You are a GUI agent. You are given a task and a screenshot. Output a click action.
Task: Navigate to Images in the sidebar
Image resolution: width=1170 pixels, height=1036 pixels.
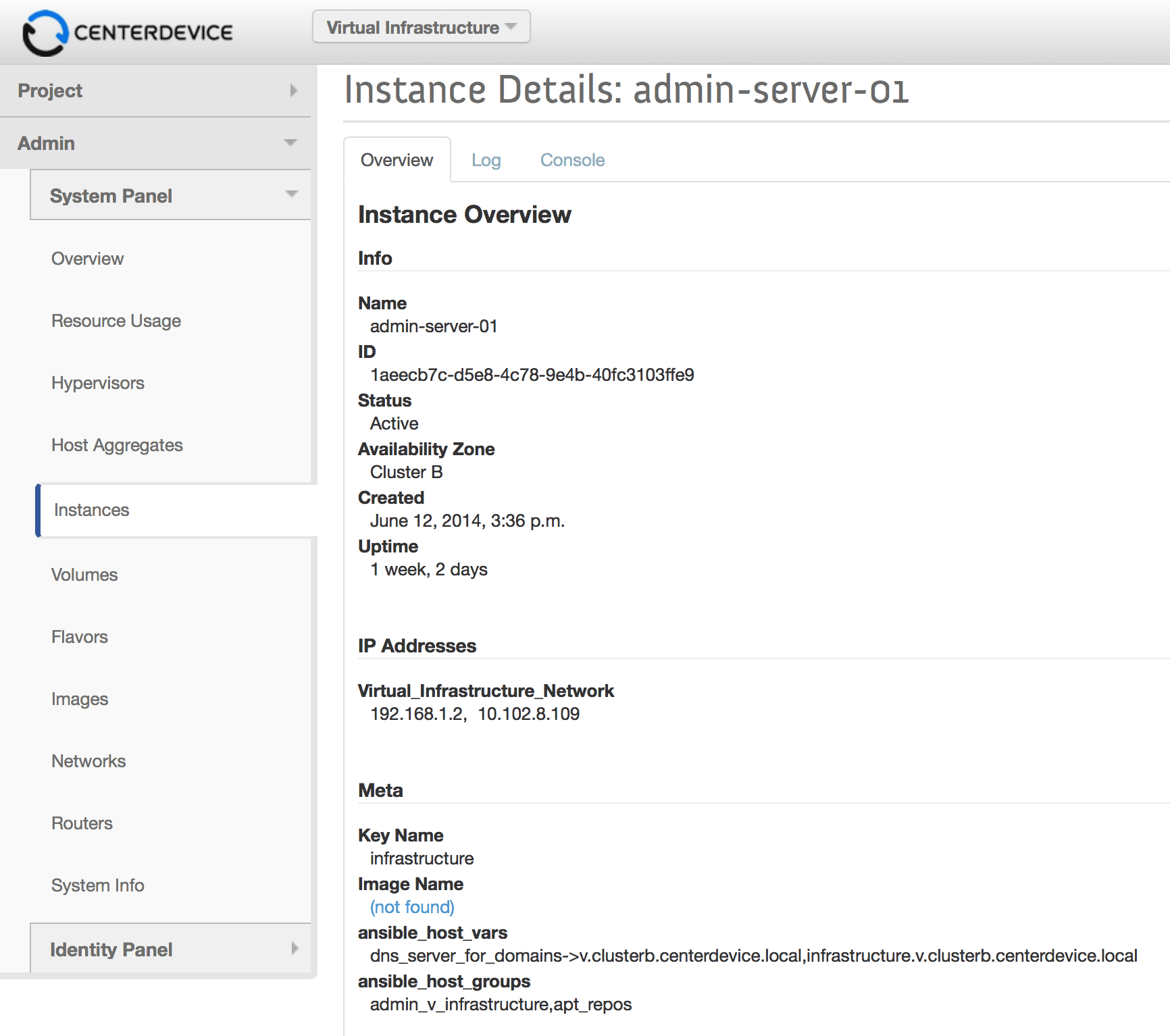pyautogui.click(x=80, y=699)
